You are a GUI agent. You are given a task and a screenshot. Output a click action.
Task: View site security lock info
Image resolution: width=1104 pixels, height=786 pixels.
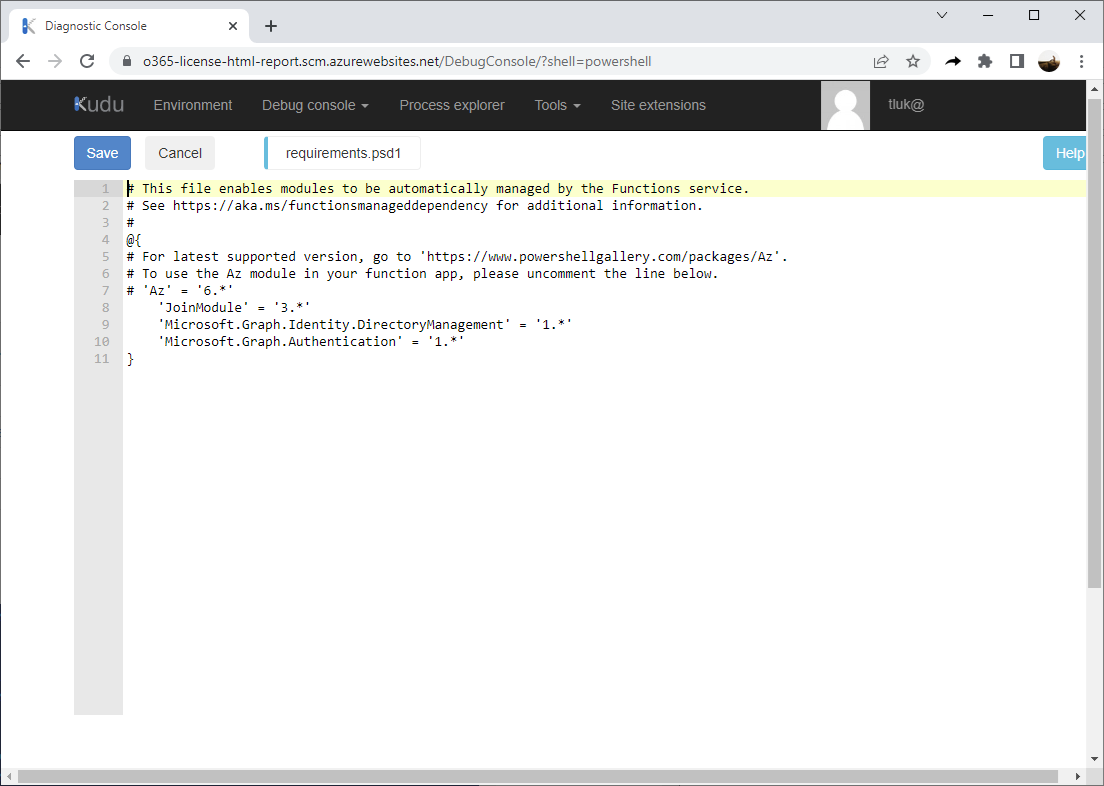(x=127, y=61)
